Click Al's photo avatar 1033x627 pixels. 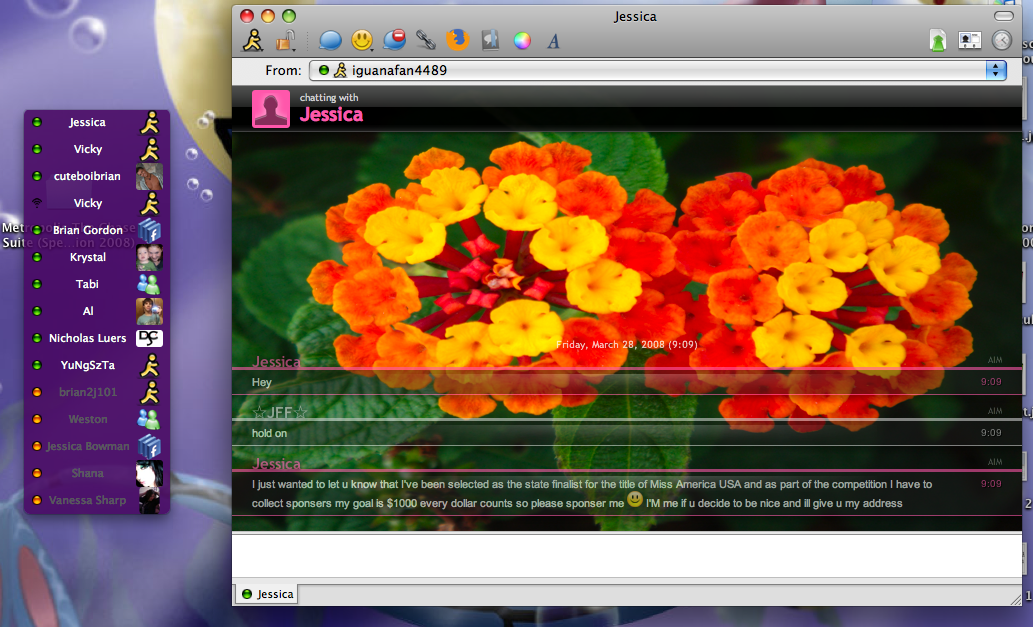150,312
